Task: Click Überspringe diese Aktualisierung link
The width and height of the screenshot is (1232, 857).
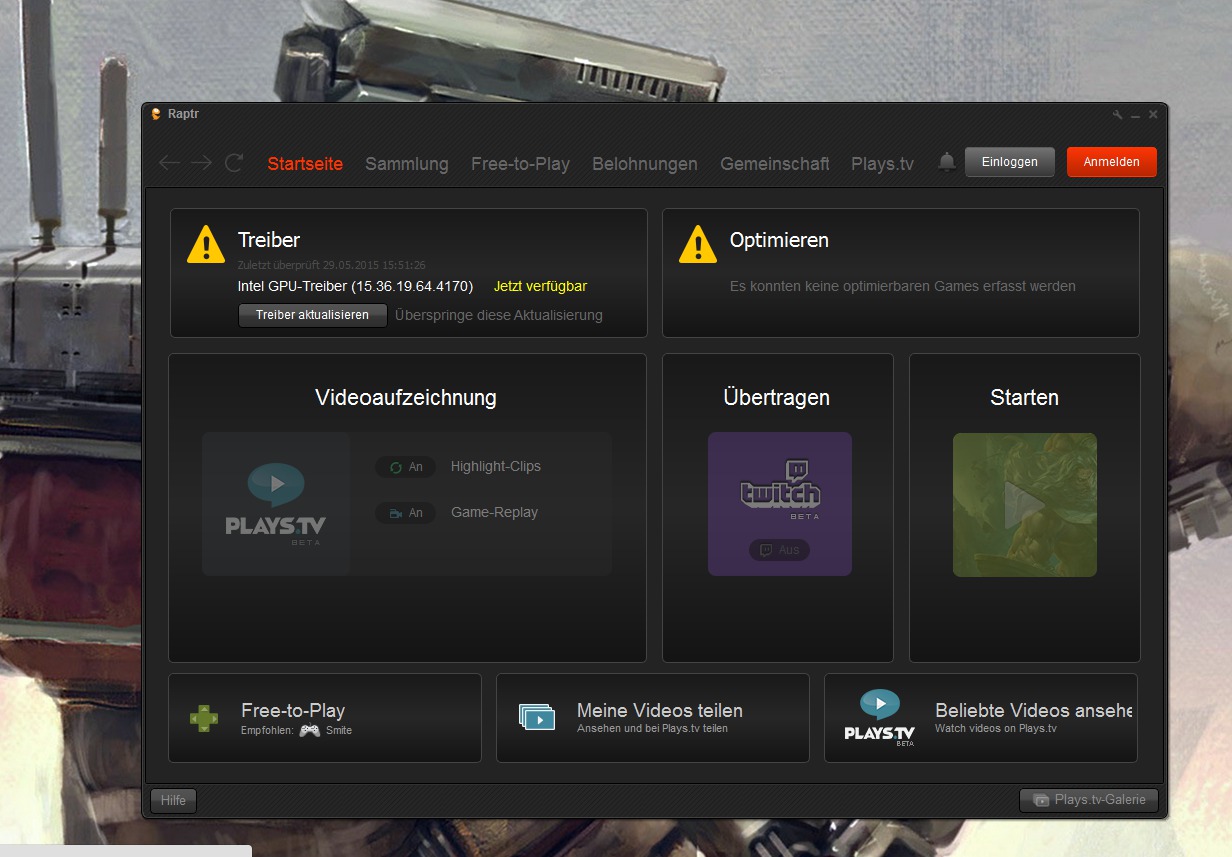Action: [499, 315]
